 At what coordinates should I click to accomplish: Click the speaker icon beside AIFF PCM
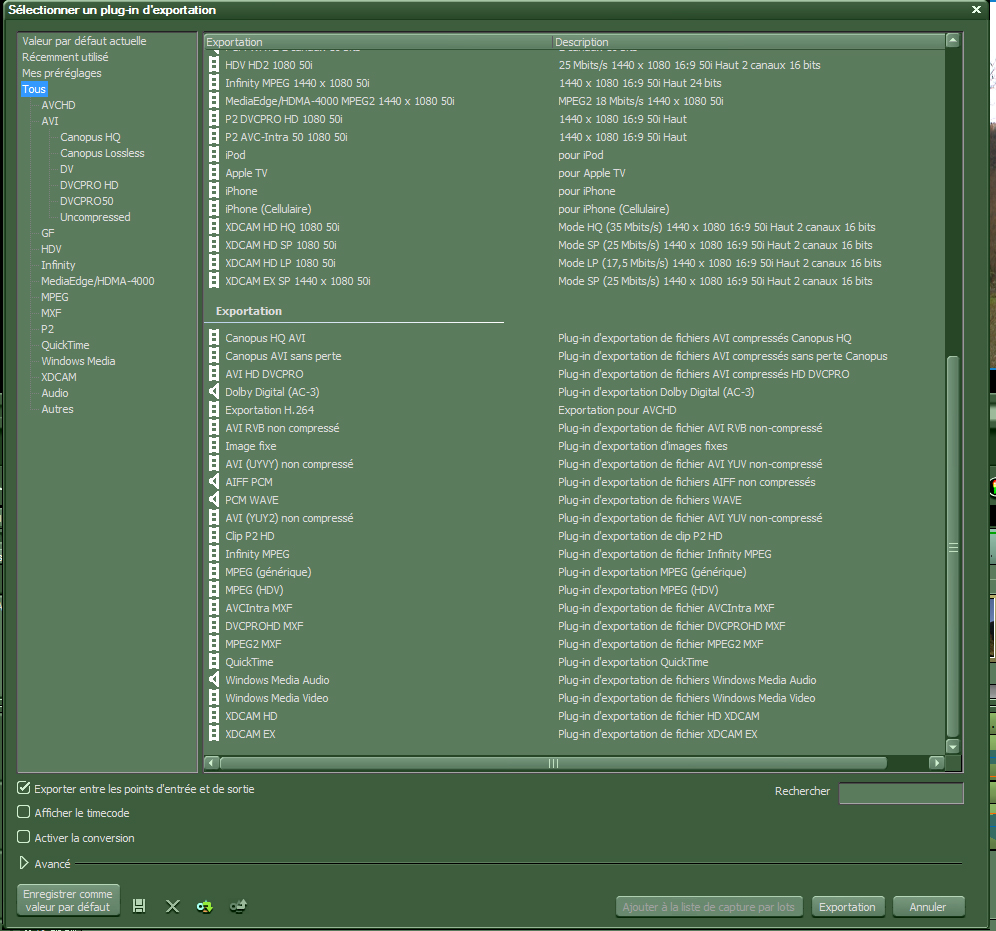pos(214,482)
